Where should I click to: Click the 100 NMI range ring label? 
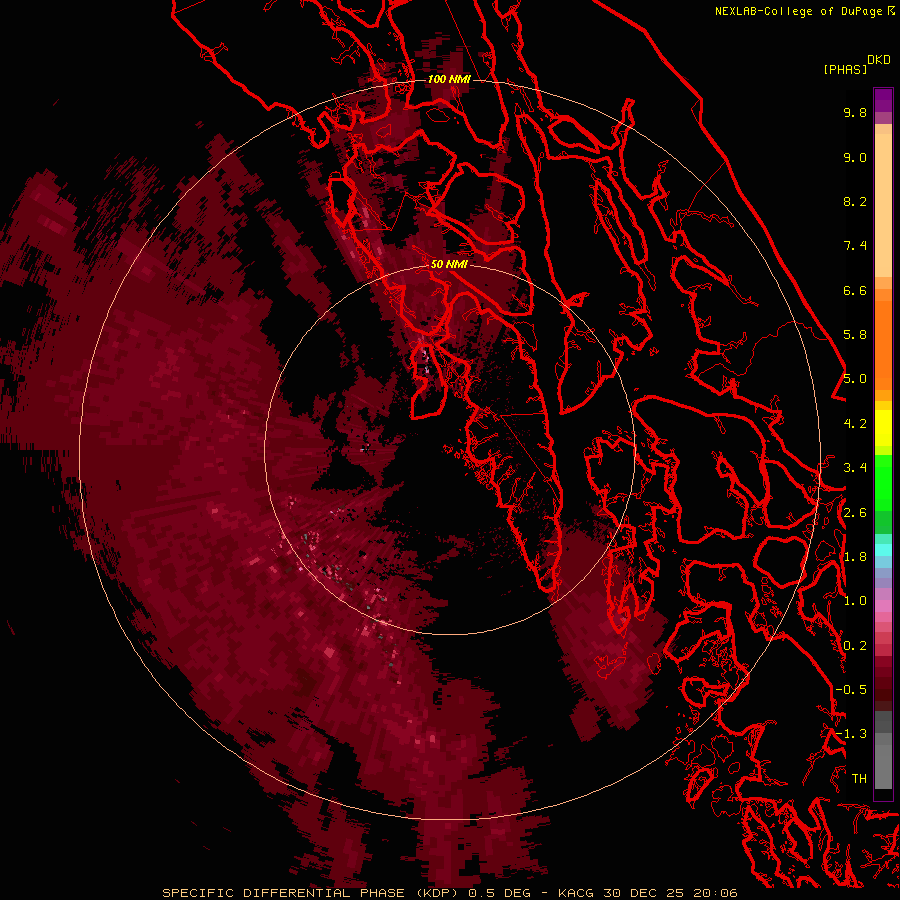tap(449, 79)
